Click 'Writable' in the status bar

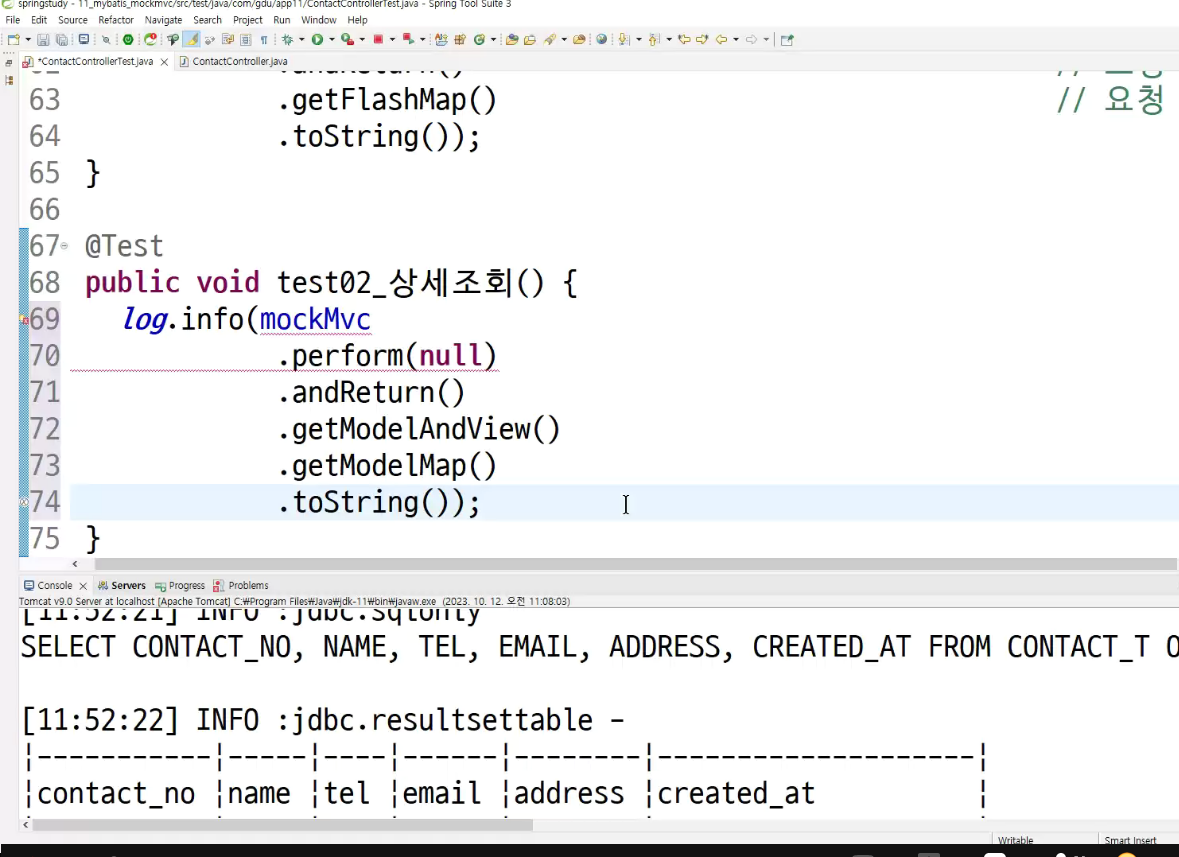click(1015, 840)
